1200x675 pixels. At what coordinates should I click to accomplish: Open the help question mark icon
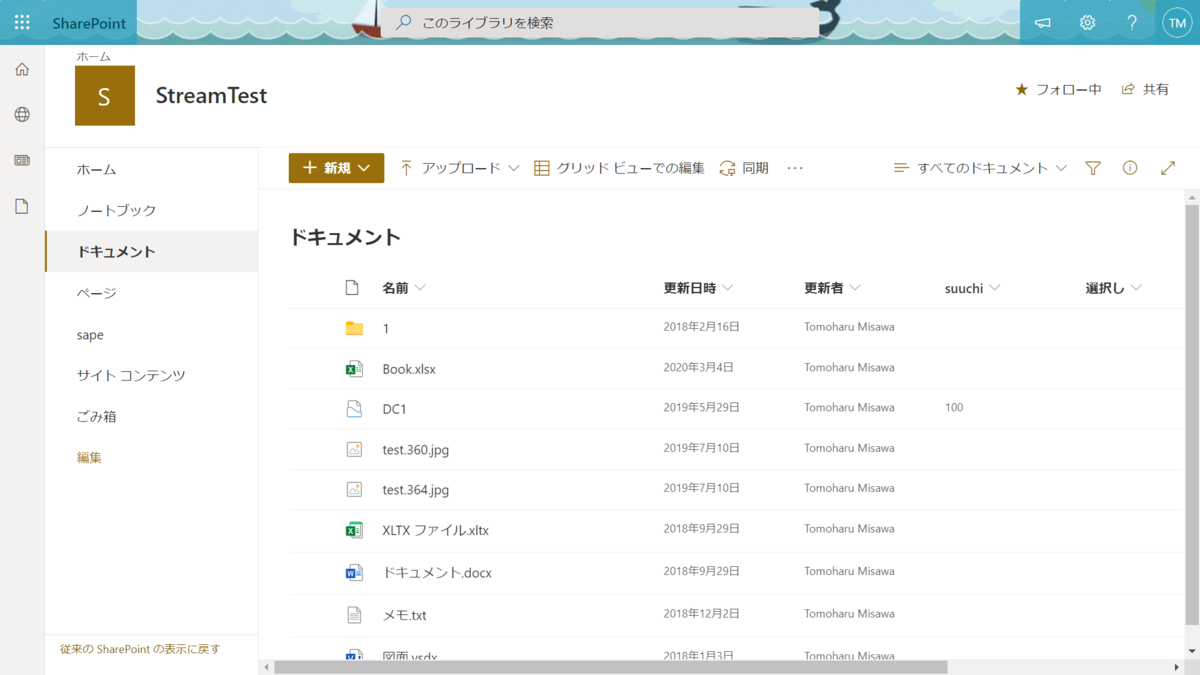tap(1132, 22)
